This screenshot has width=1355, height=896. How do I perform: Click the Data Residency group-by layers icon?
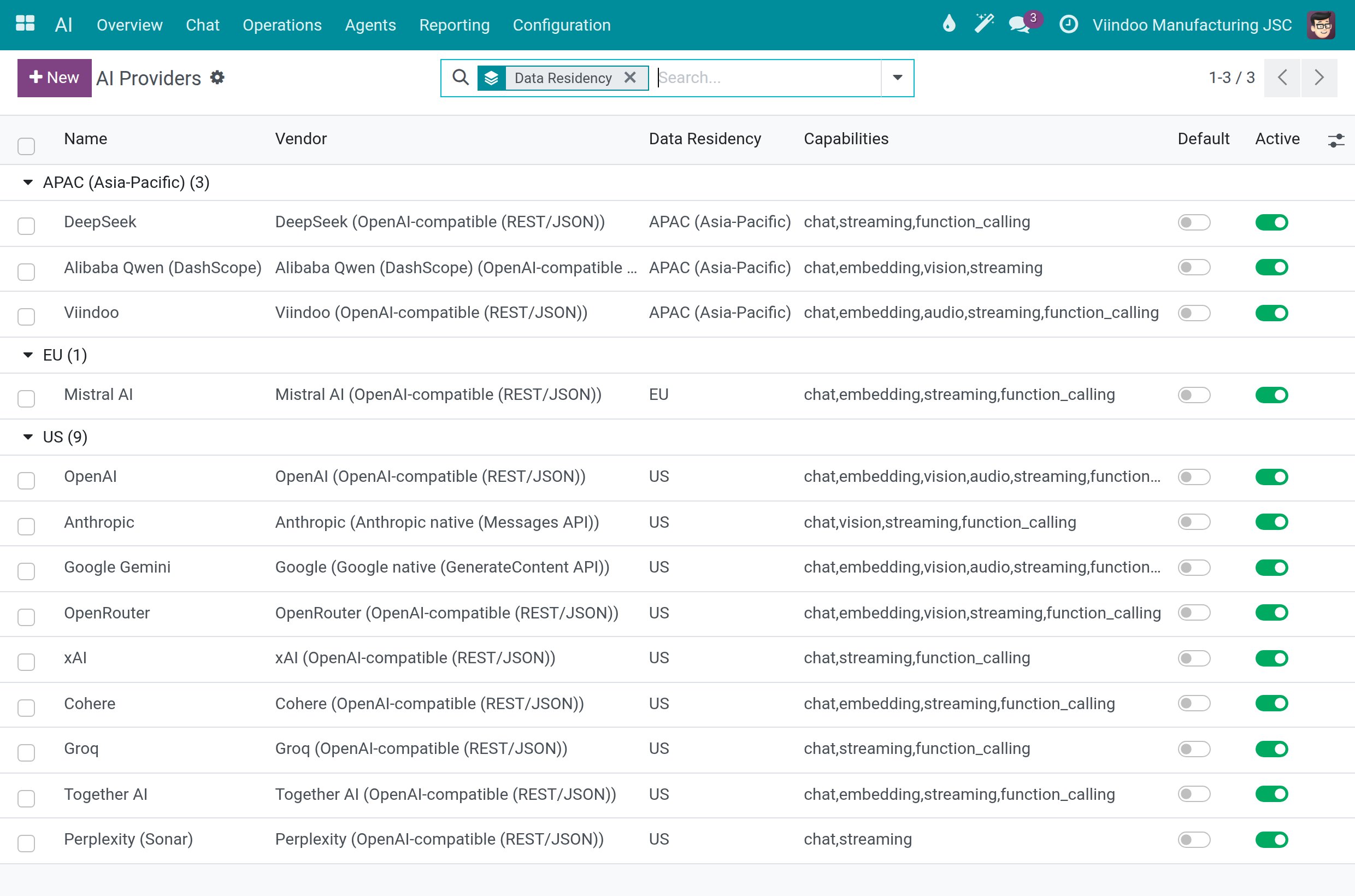491,78
